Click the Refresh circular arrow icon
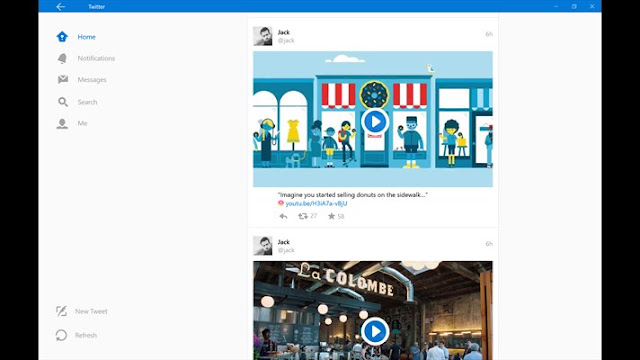Image resolution: width=640 pixels, height=360 pixels. [x=61, y=335]
